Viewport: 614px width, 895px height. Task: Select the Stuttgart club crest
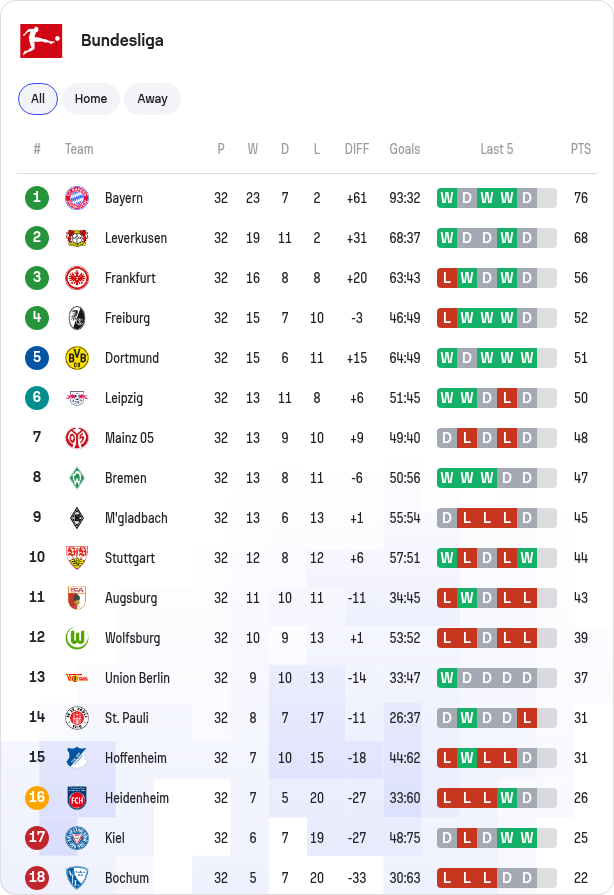click(77, 558)
